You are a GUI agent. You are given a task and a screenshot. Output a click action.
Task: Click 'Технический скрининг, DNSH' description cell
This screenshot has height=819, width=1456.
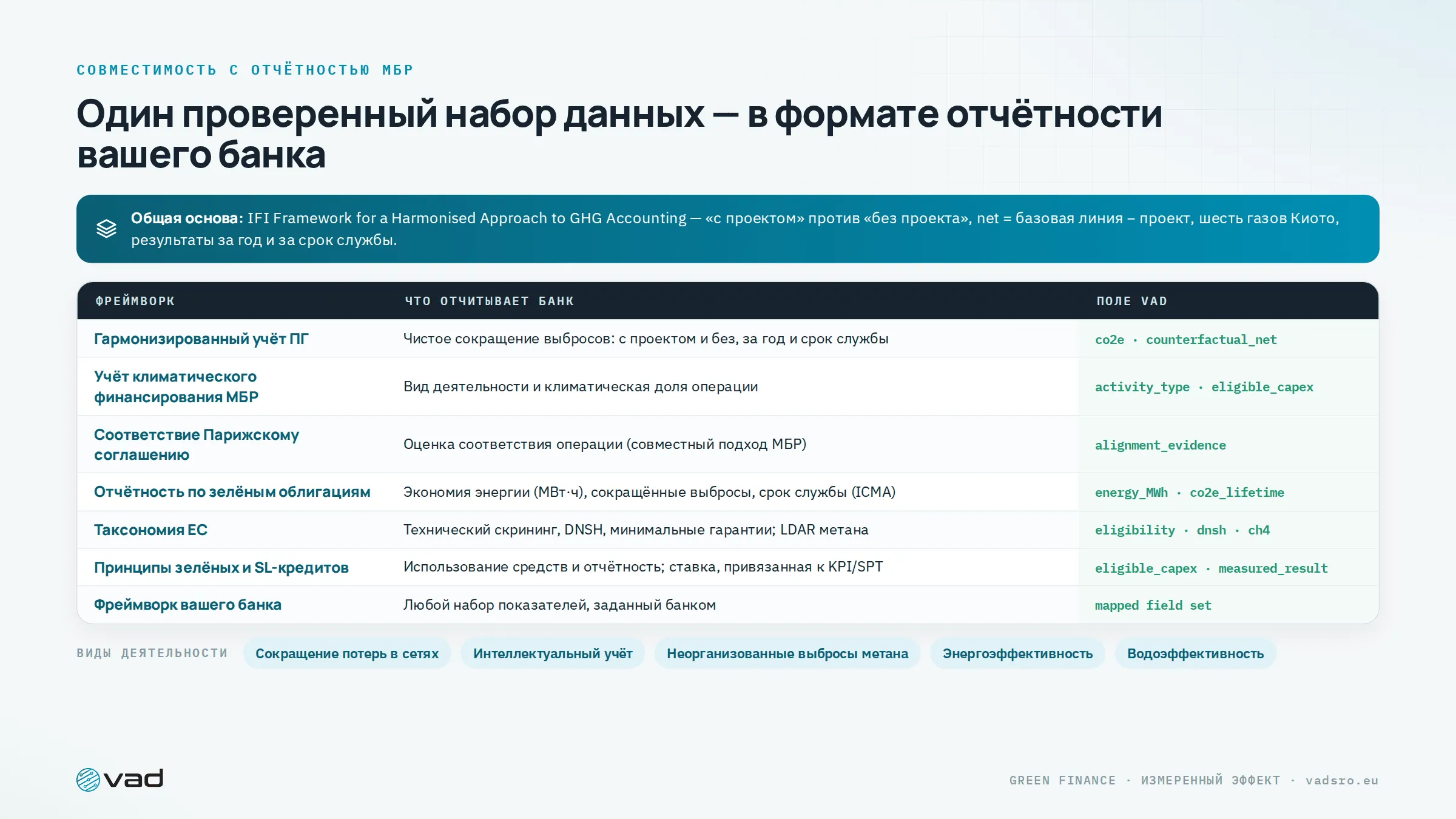point(636,530)
